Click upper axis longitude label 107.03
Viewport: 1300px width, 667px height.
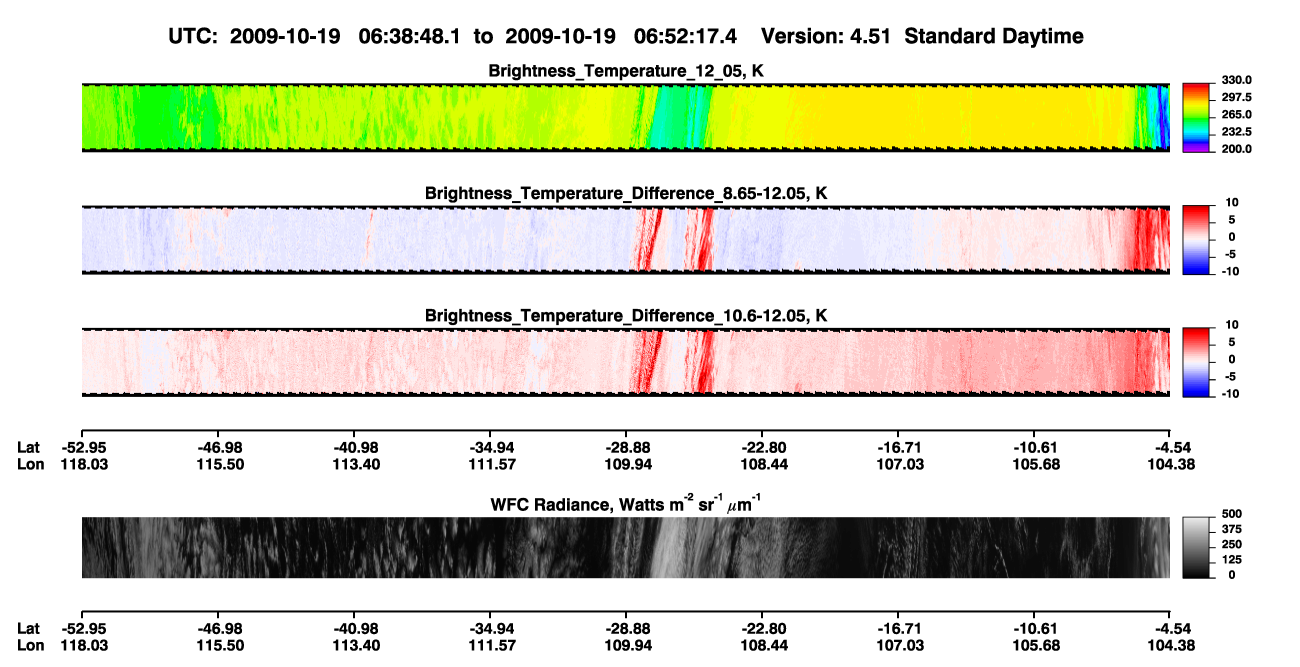pos(898,464)
